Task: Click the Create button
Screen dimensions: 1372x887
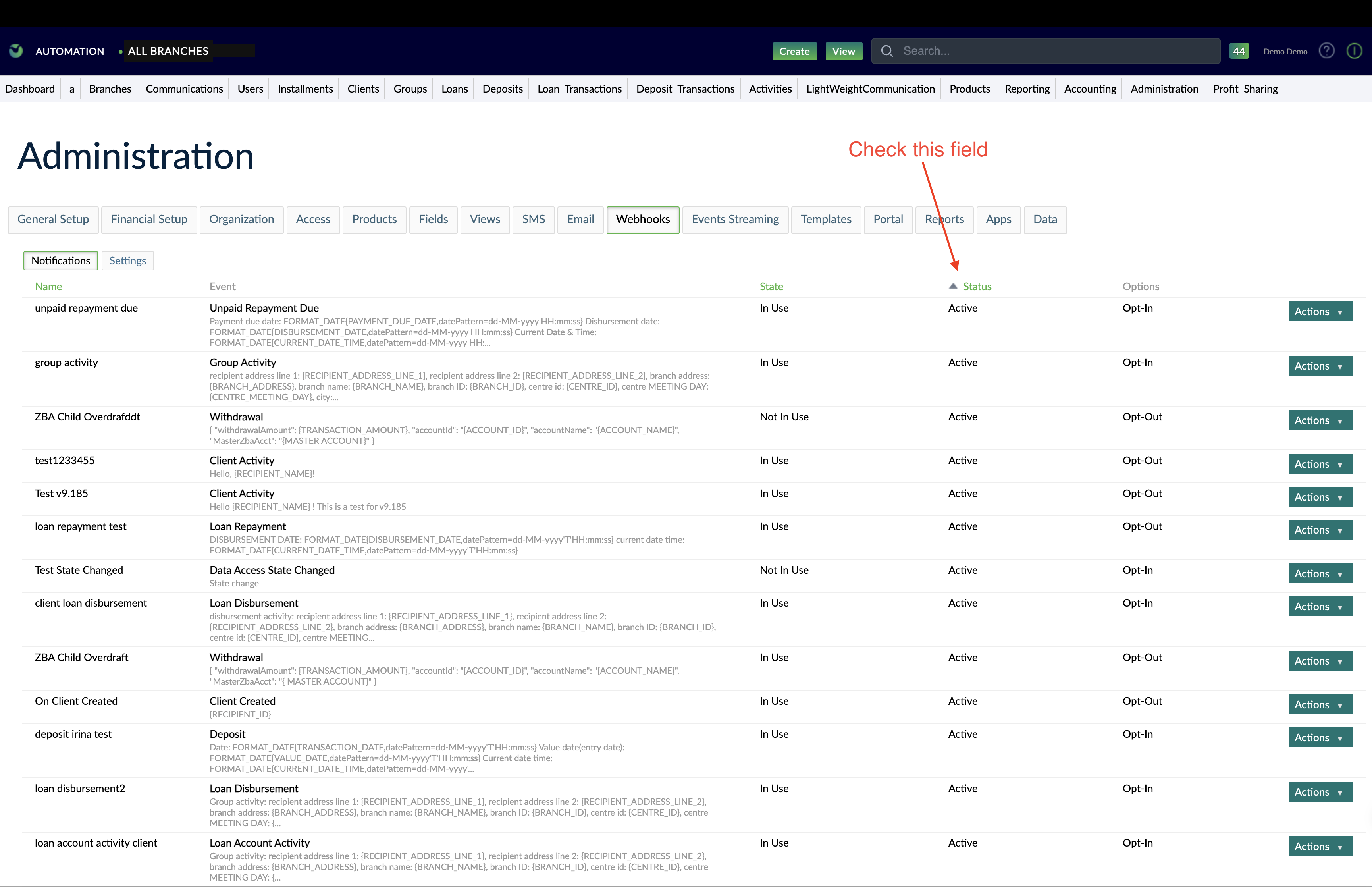Action: pos(794,51)
